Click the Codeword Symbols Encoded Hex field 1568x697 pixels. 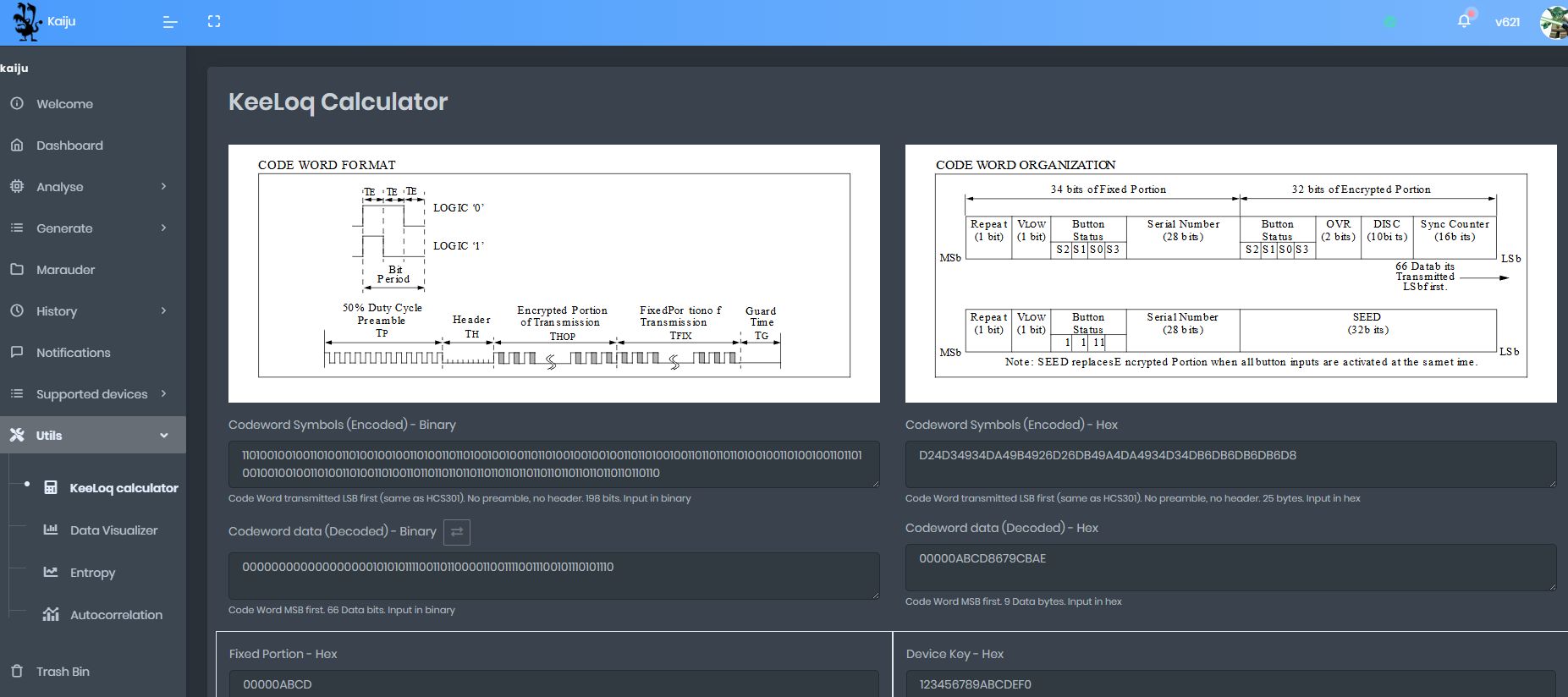coord(1230,464)
